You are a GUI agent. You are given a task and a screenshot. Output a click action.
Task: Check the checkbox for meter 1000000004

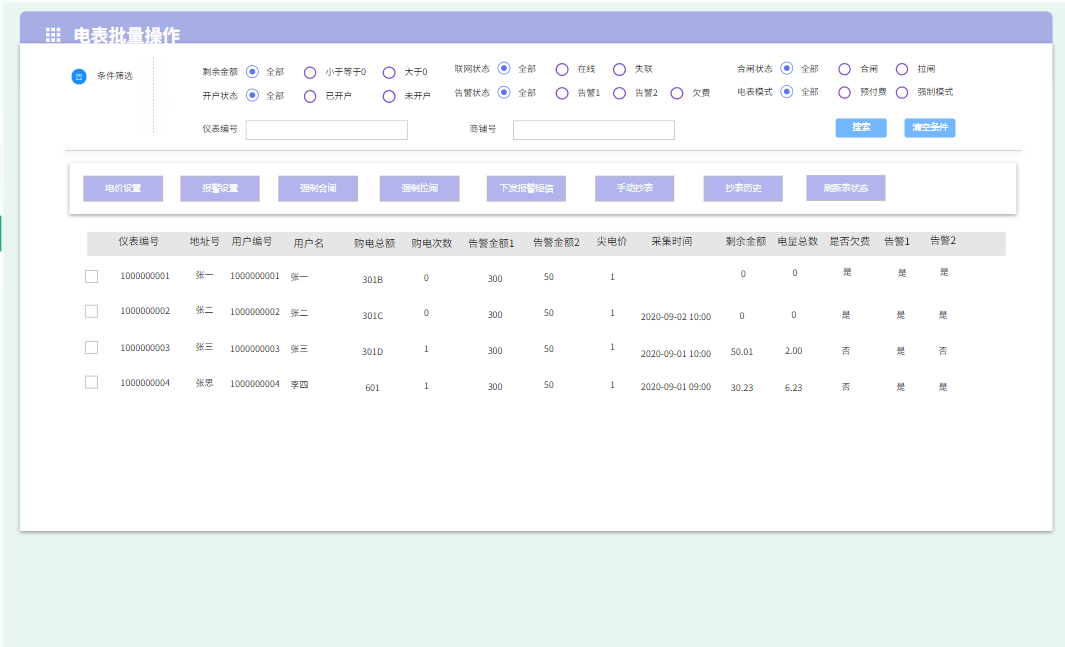coord(91,381)
